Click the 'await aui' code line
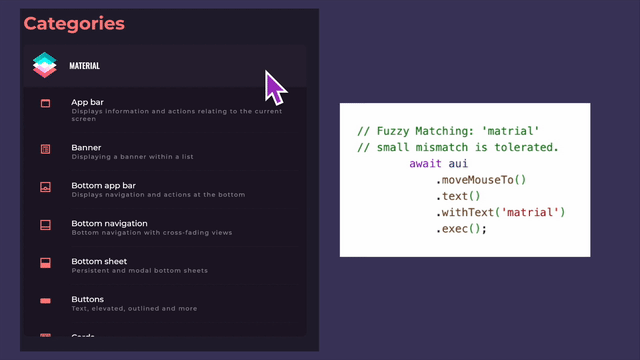Image resolution: width=640 pixels, height=360 pixels. coord(438,164)
